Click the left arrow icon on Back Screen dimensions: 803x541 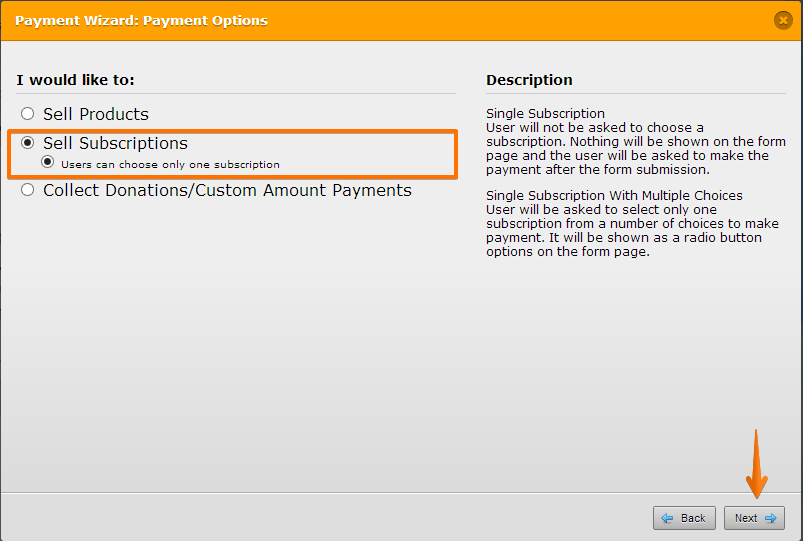[x=668, y=518]
